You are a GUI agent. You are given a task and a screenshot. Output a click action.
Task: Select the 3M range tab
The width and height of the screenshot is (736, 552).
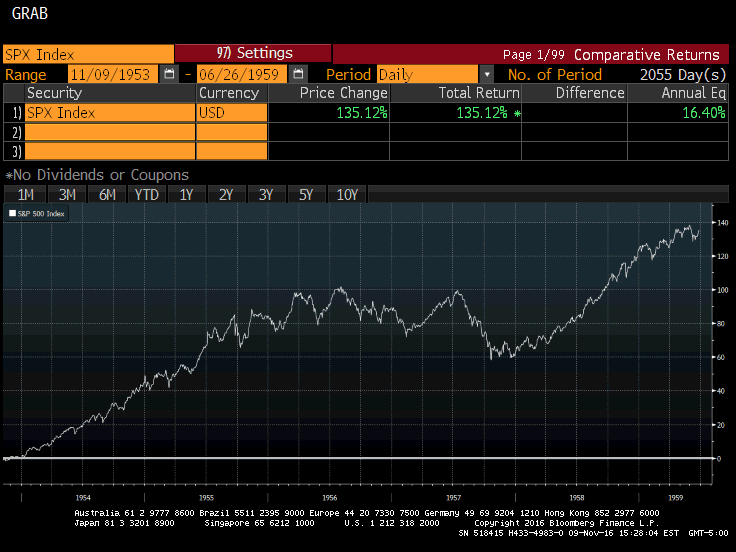[x=67, y=194]
